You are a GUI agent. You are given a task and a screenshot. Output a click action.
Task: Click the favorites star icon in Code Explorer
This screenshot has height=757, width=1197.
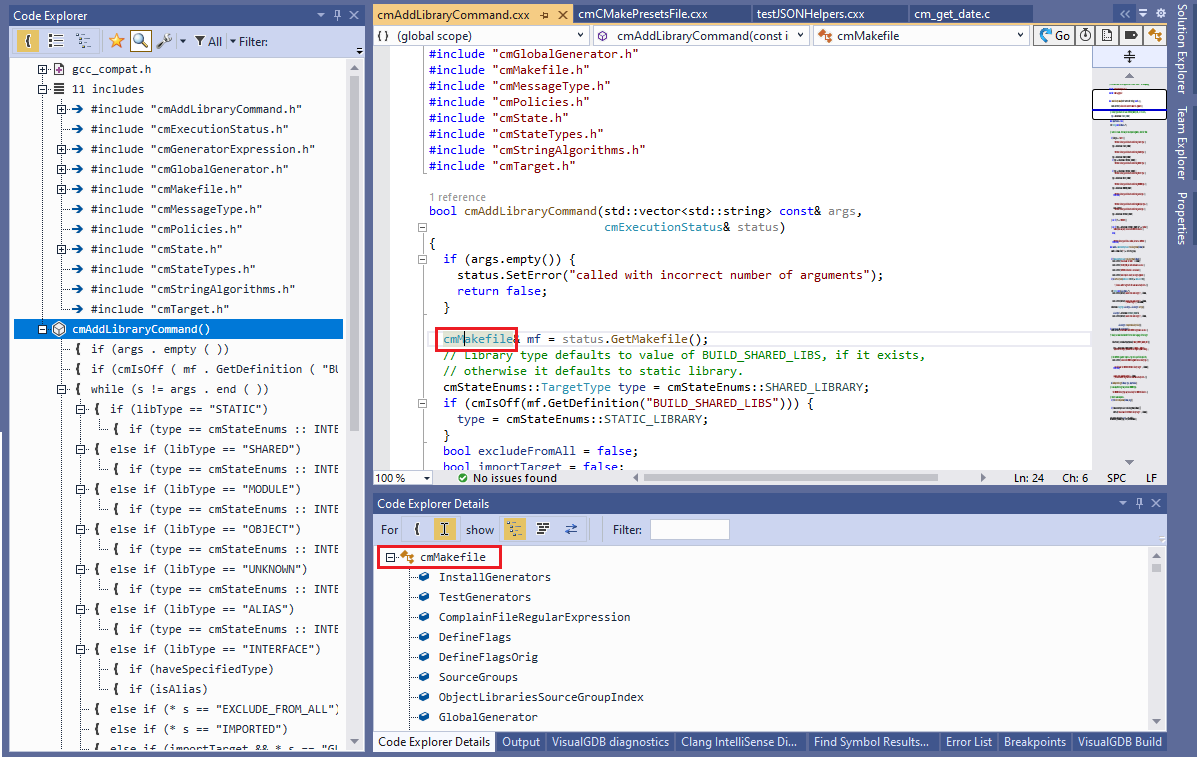116,41
